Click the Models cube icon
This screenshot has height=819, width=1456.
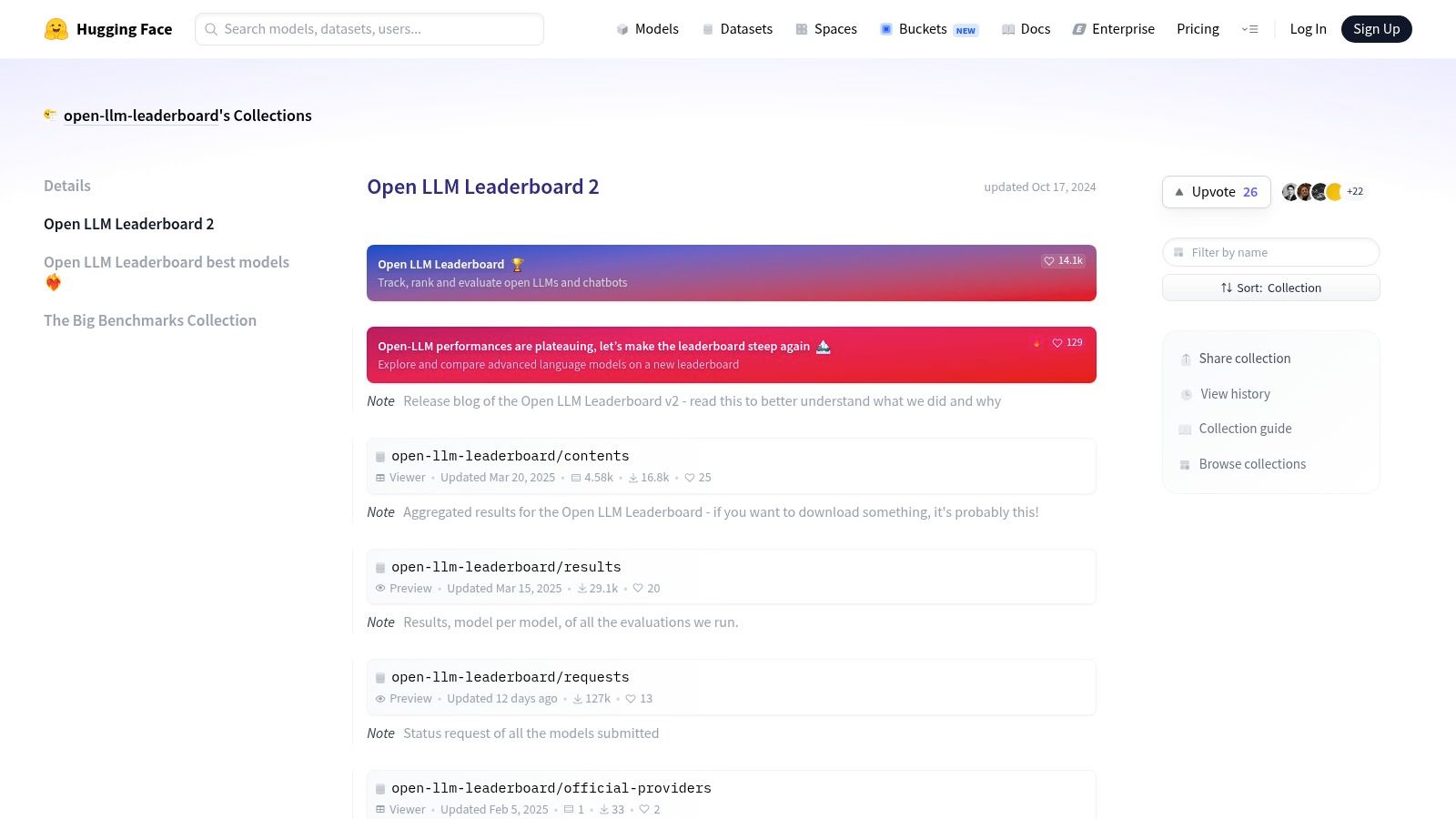pos(622,29)
